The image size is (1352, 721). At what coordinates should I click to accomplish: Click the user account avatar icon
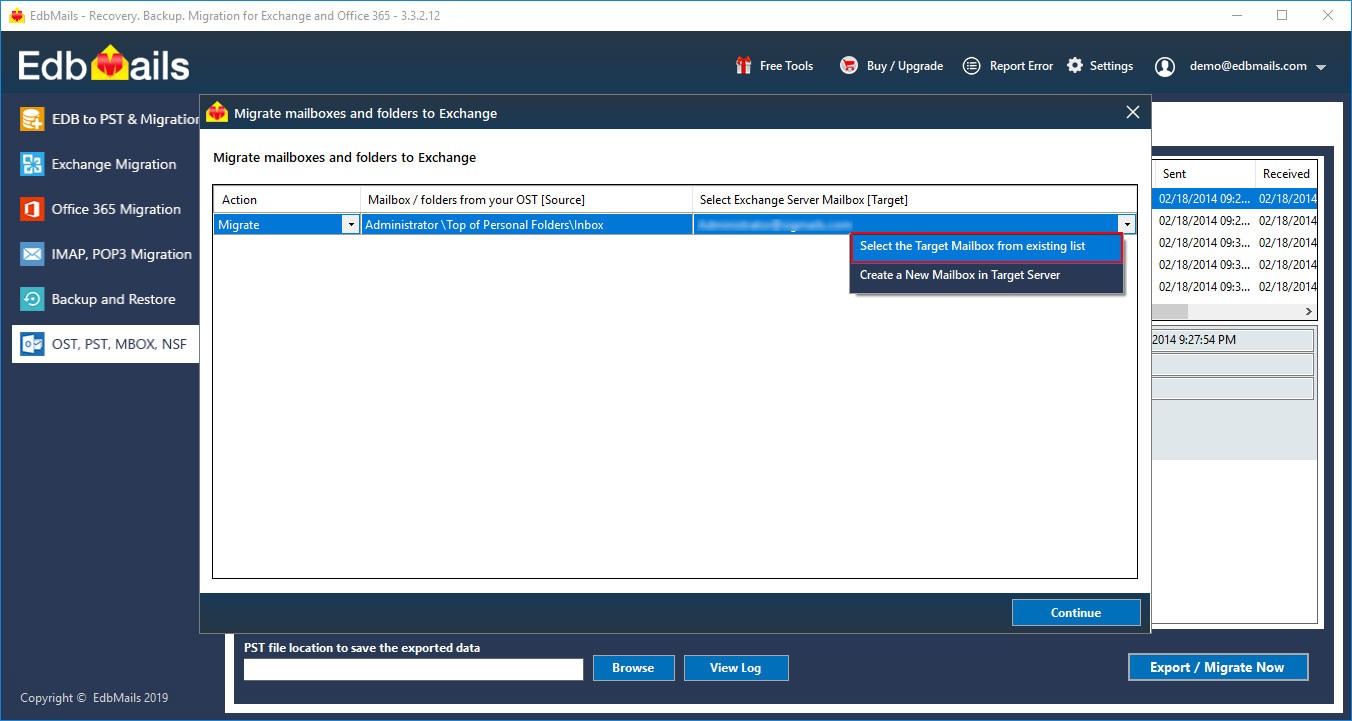[x=1165, y=67]
